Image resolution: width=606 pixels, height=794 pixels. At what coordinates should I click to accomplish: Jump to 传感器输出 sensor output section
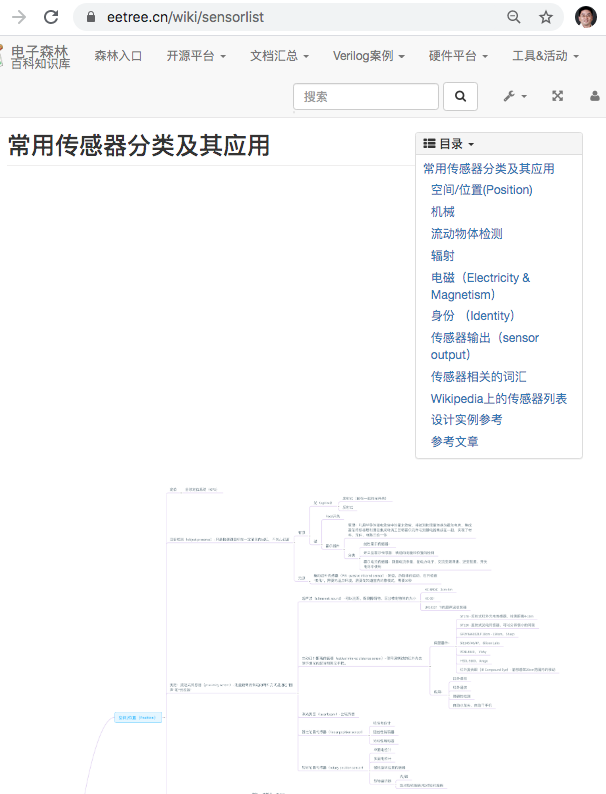coord(484,346)
